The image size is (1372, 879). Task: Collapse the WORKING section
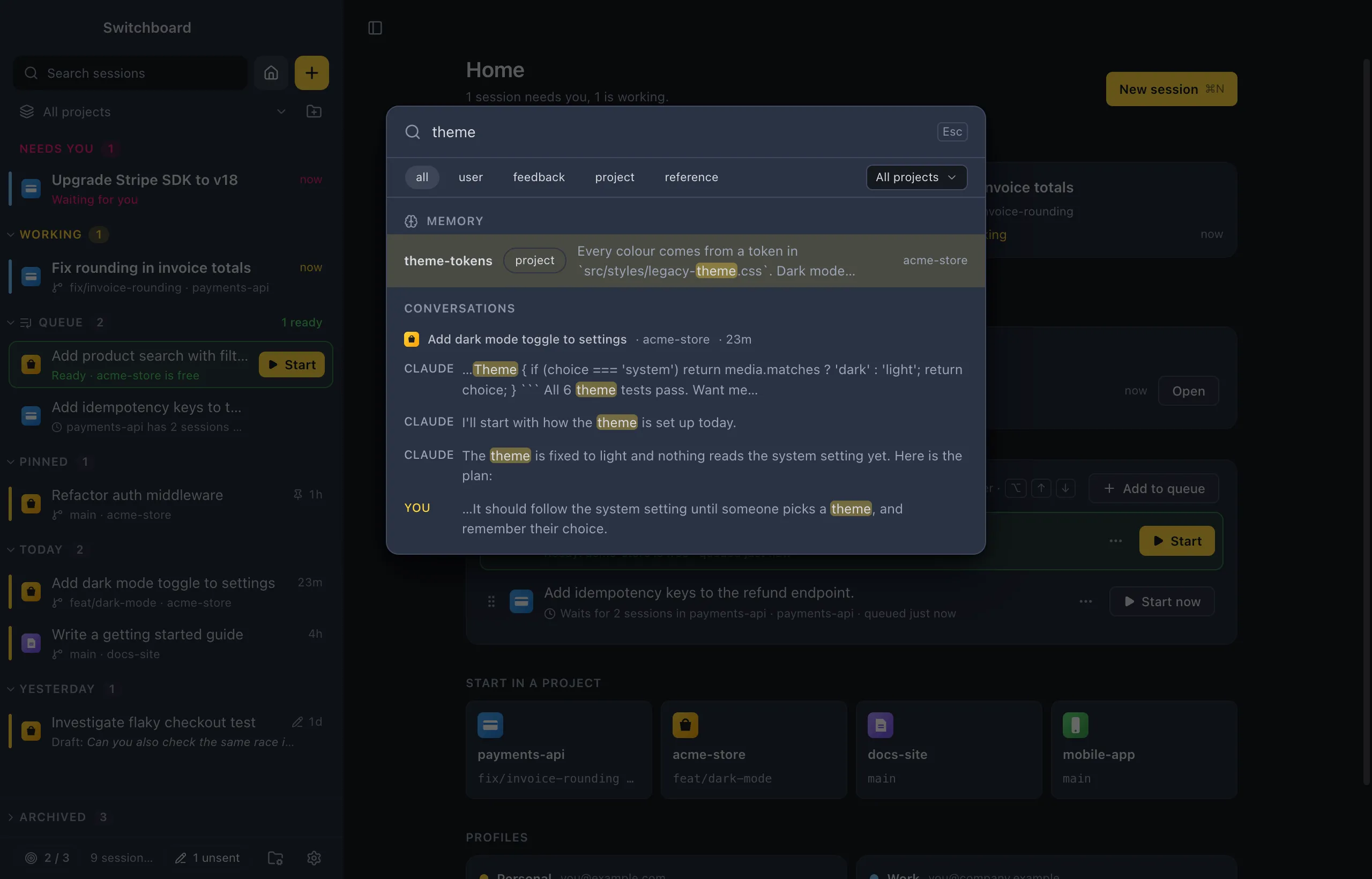[11, 234]
